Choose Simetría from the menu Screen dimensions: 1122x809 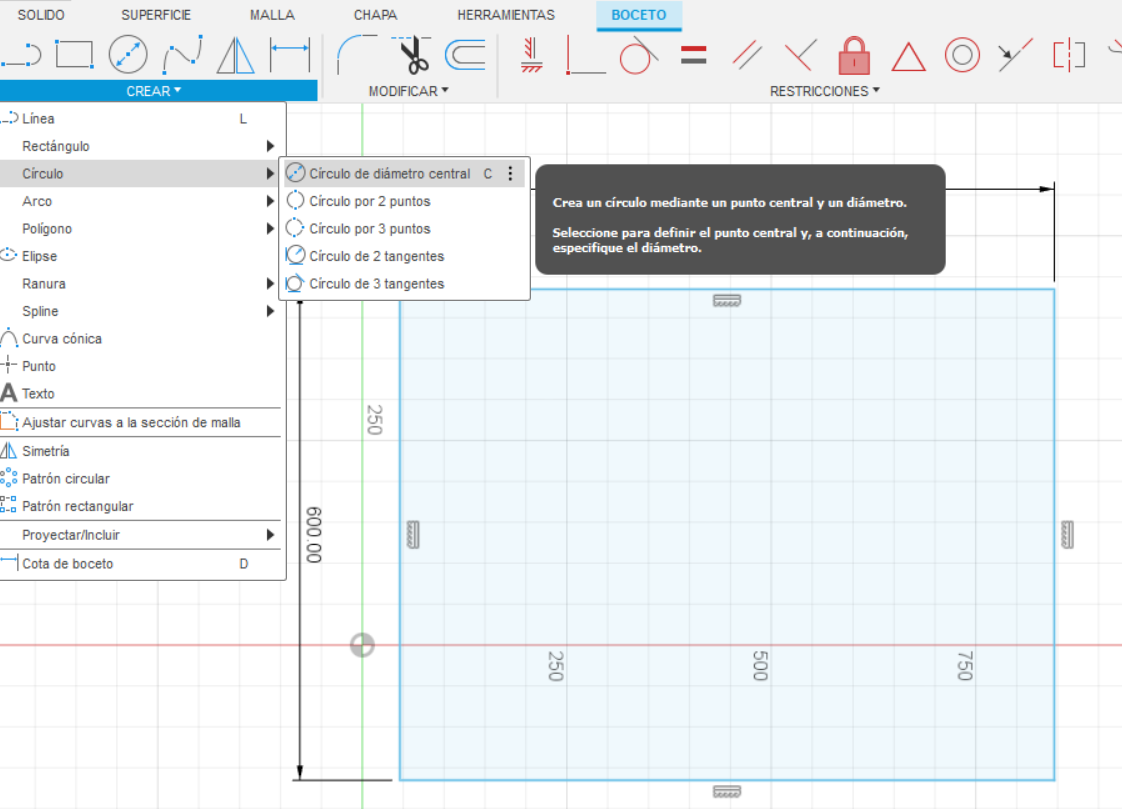[x=143, y=451]
